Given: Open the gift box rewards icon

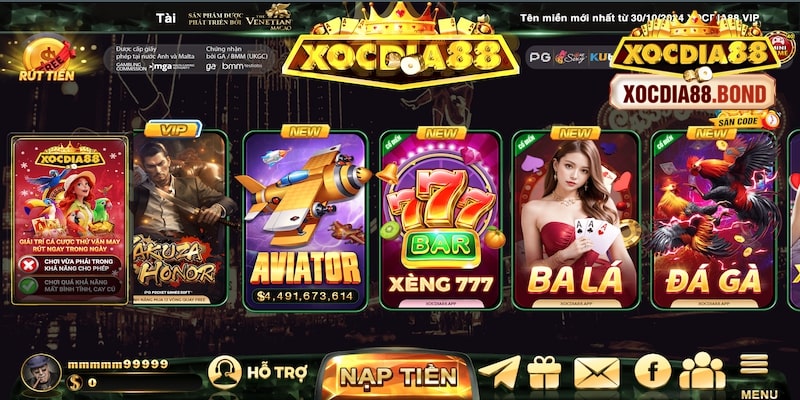Looking at the screenshot, I should tap(544, 372).
